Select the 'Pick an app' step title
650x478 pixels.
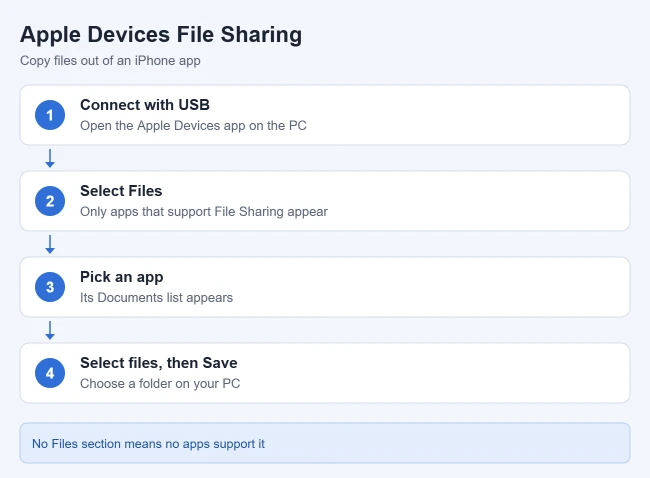point(121,277)
